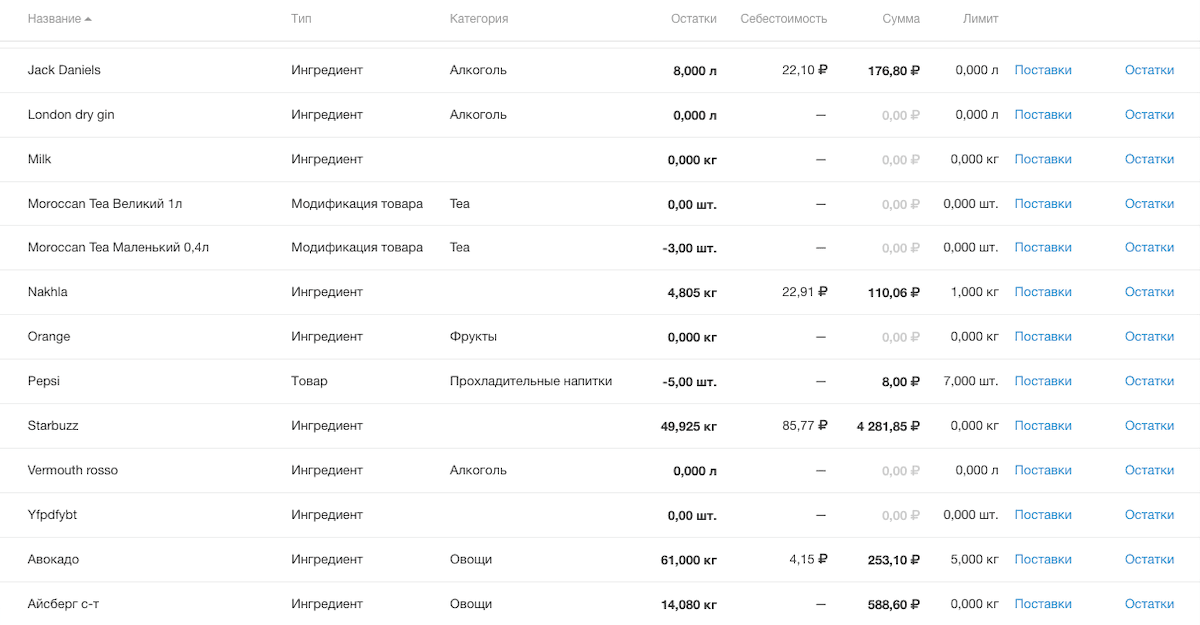
Task: Click the -5,00 шт. stock value
Action: (690, 381)
